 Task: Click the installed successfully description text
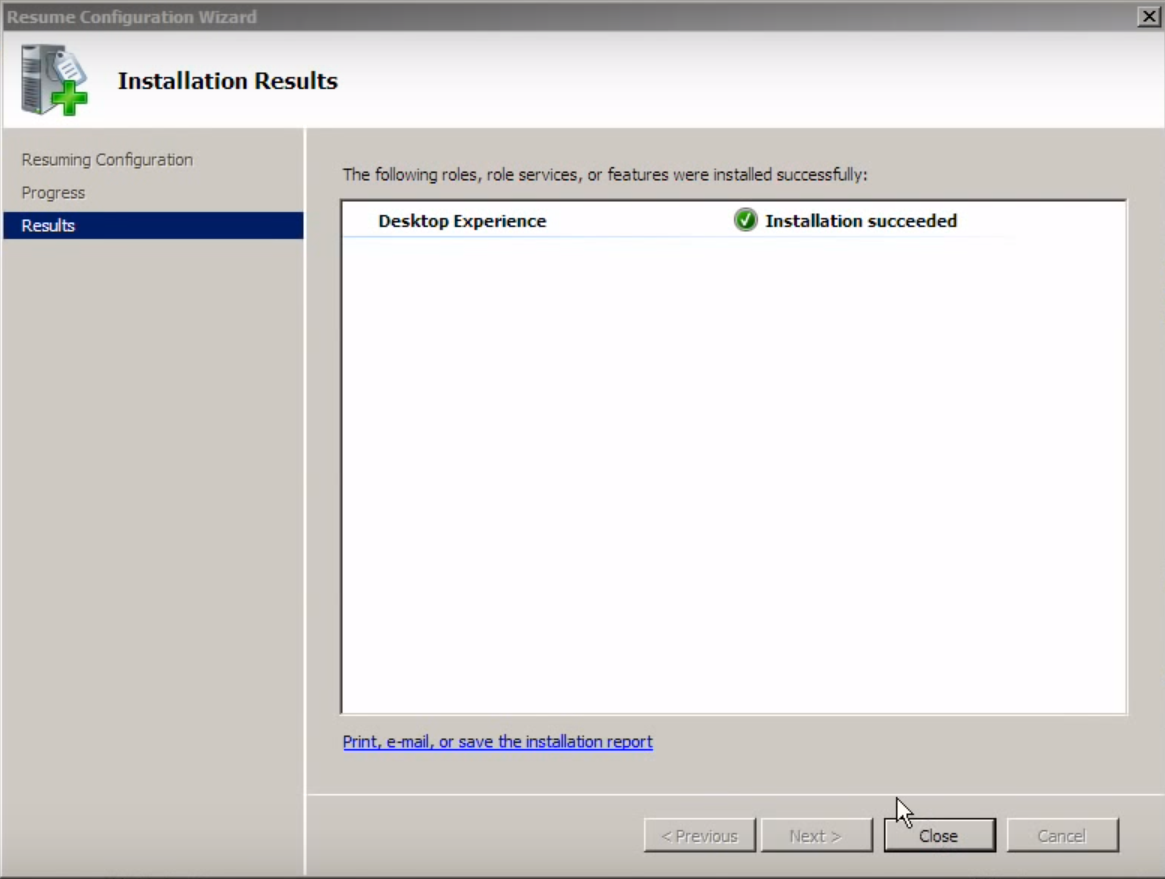[x=604, y=175]
